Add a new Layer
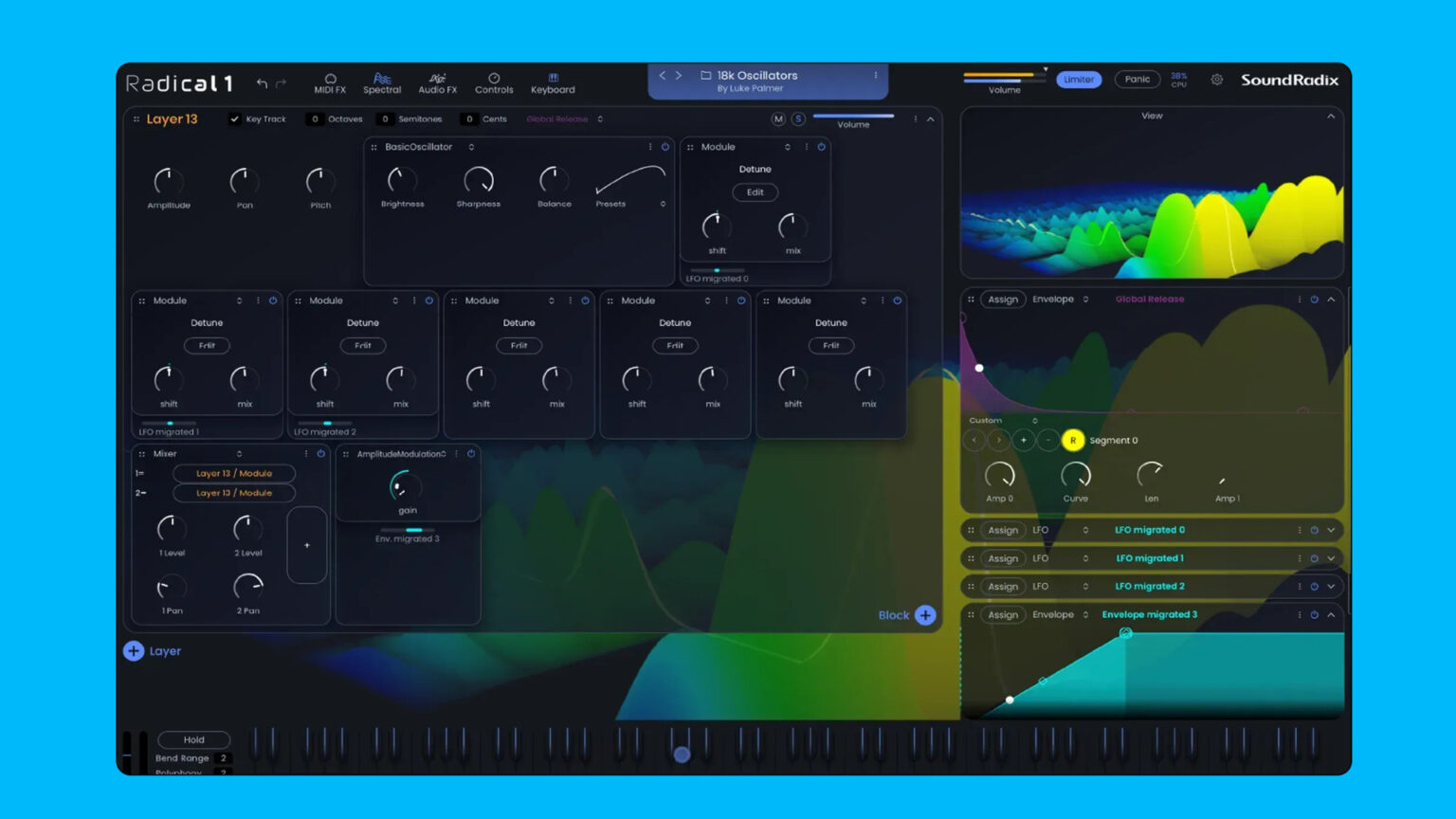The height and width of the screenshot is (819, 1456). 134,651
